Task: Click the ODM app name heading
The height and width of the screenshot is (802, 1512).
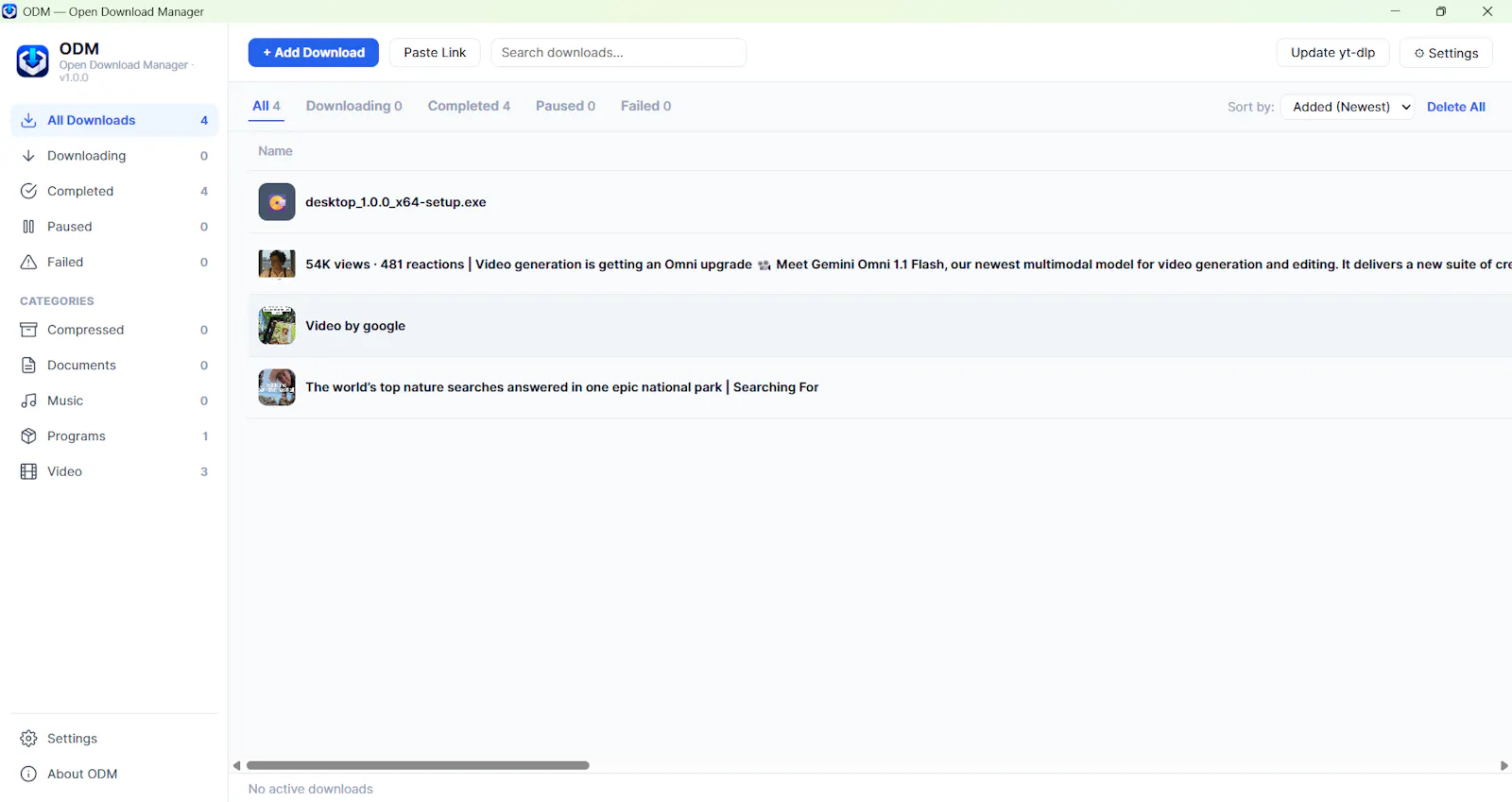Action: (x=79, y=49)
